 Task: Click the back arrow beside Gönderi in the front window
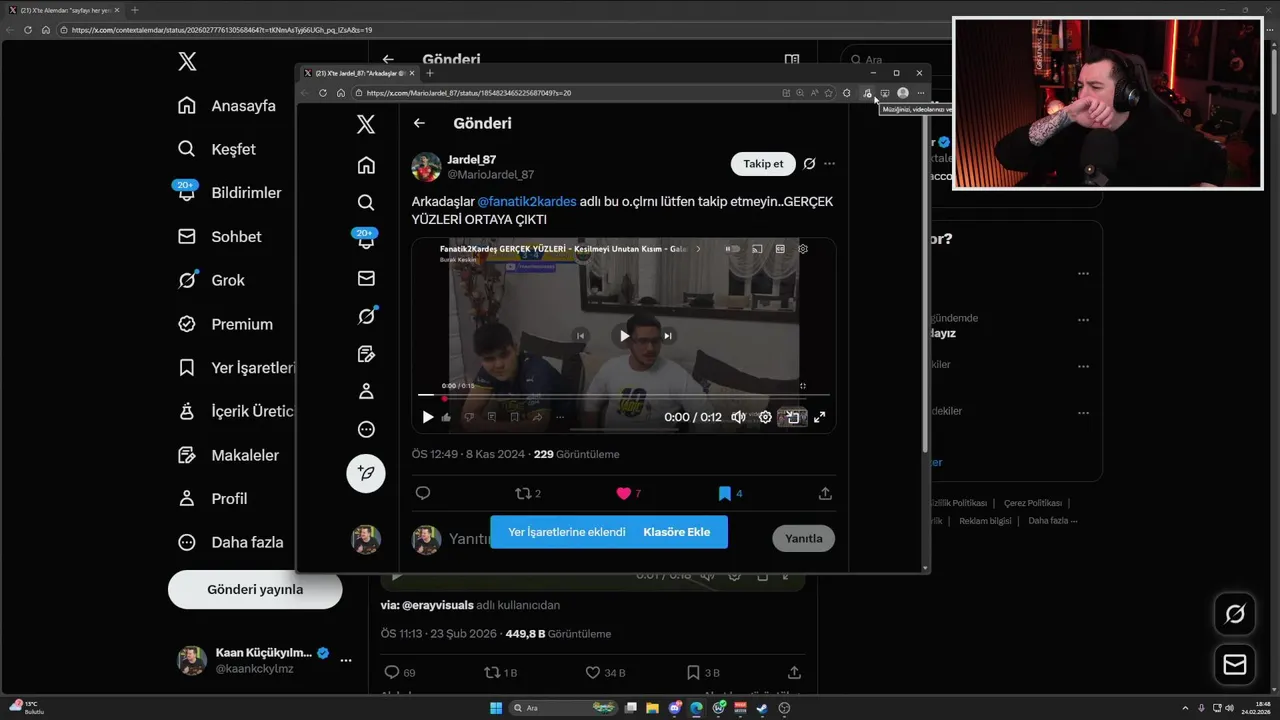(x=419, y=123)
